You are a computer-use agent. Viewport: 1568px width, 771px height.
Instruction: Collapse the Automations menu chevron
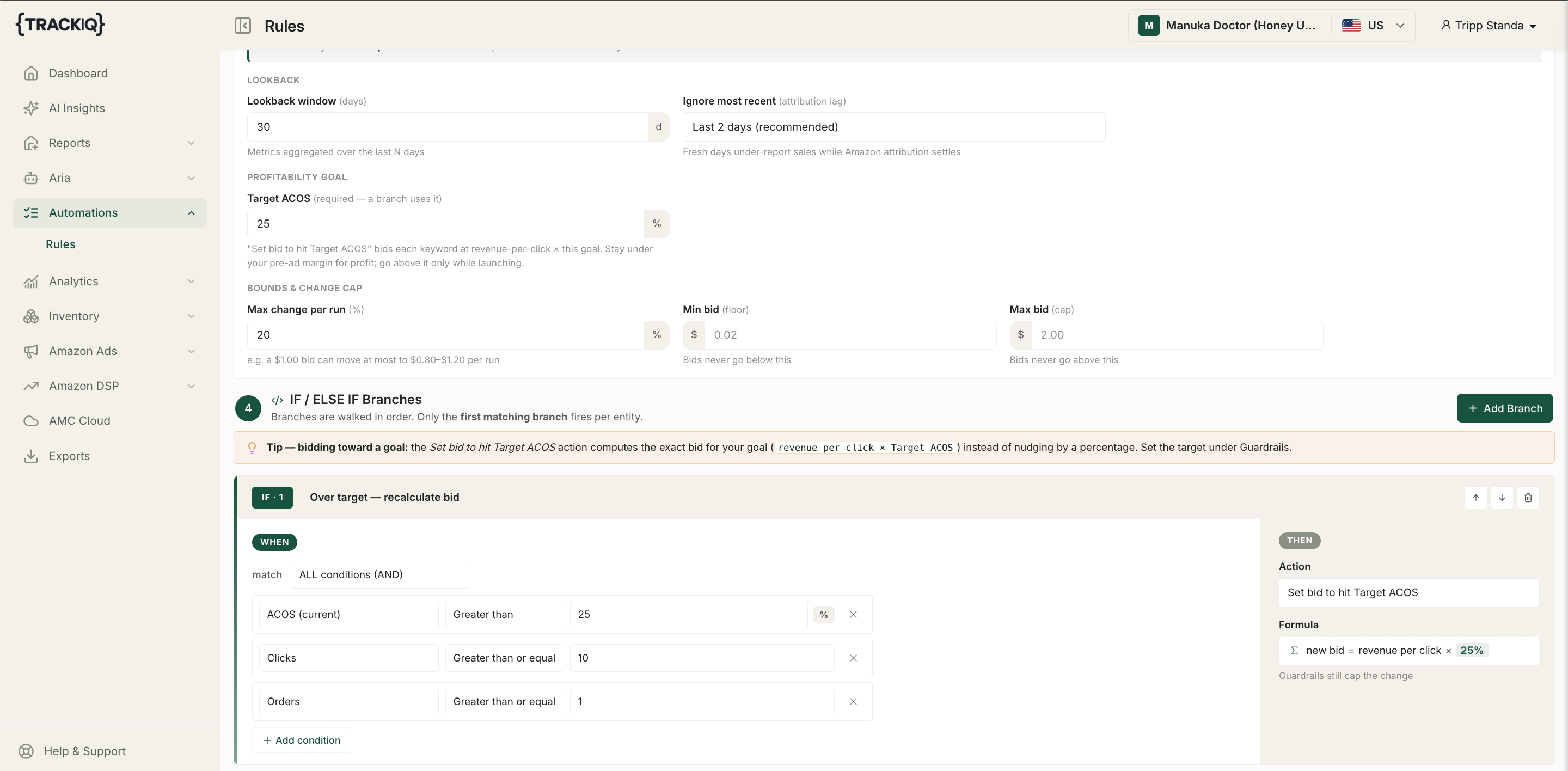pyautogui.click(x=191, y=213)
